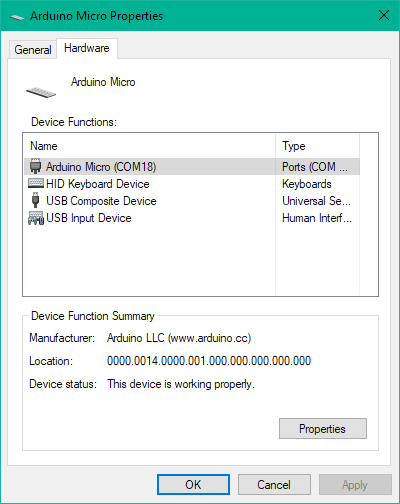Click the HID Keyboard Device icon
Screen dimensions: 400x504
35,183
